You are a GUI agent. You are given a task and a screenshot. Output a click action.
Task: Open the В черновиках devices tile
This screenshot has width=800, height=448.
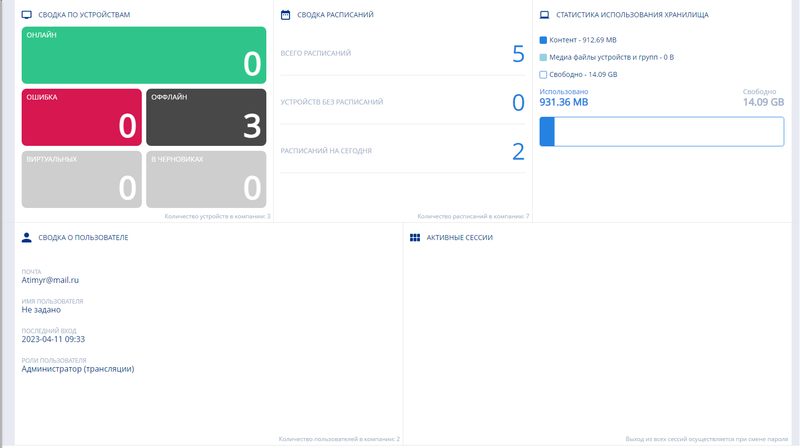(x=205, y=179)
